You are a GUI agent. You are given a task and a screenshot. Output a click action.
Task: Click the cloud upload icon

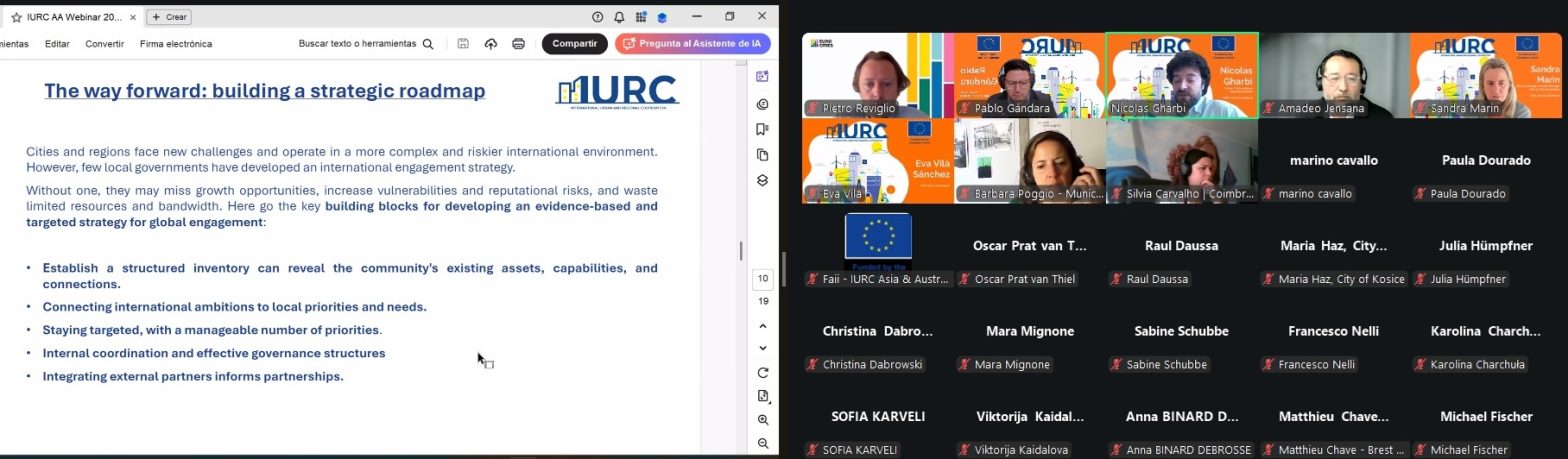tap(490, 44)
